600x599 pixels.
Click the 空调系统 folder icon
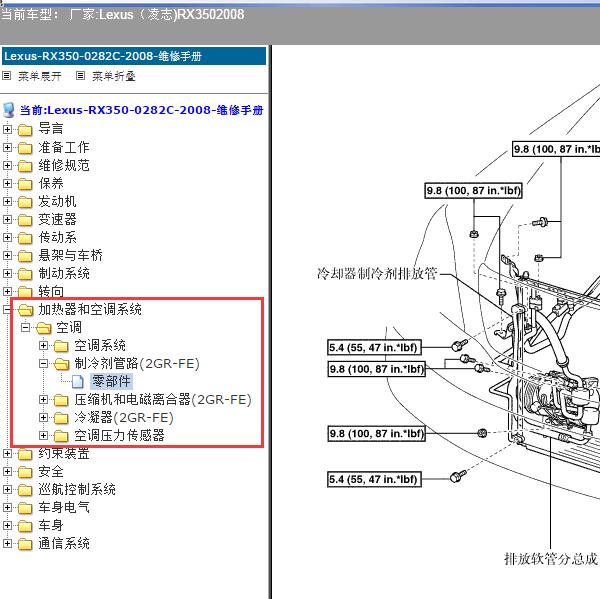pos(61,346)
